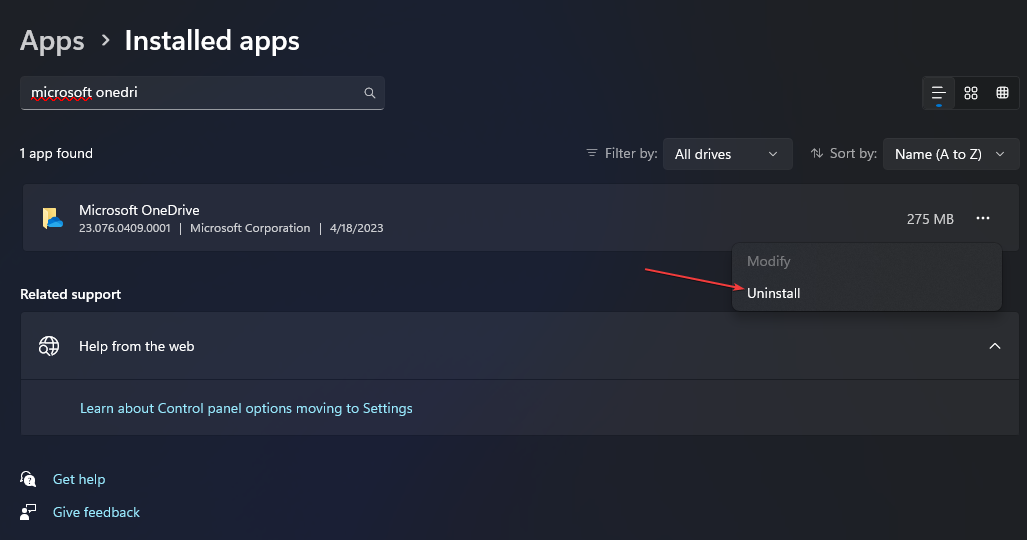The height and width of the screenshot is (540, 1027).
Task: Click the Give feedback person icon
Action: (x=29, y=512)
